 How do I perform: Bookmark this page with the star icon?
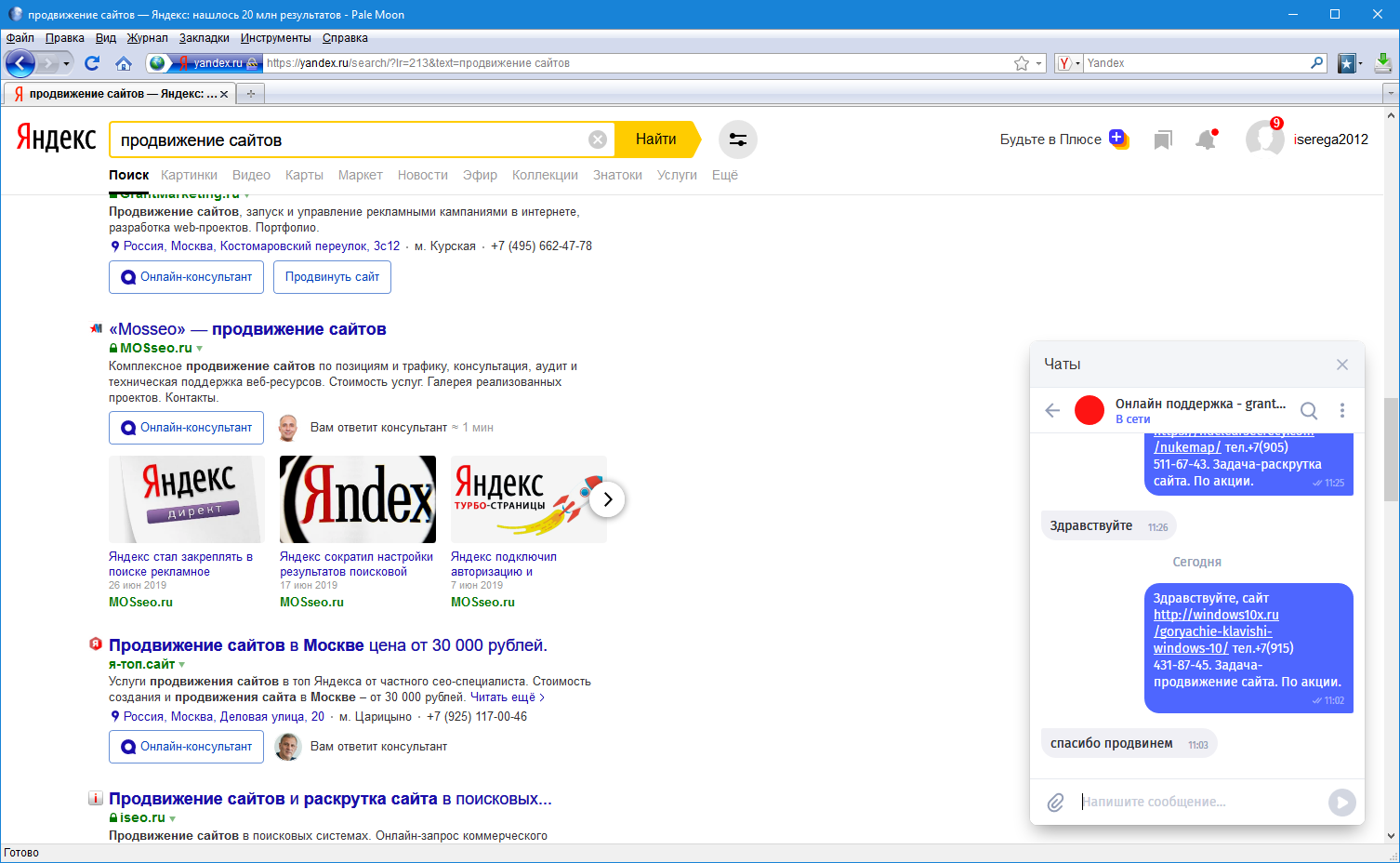(x=1022, y=63)
